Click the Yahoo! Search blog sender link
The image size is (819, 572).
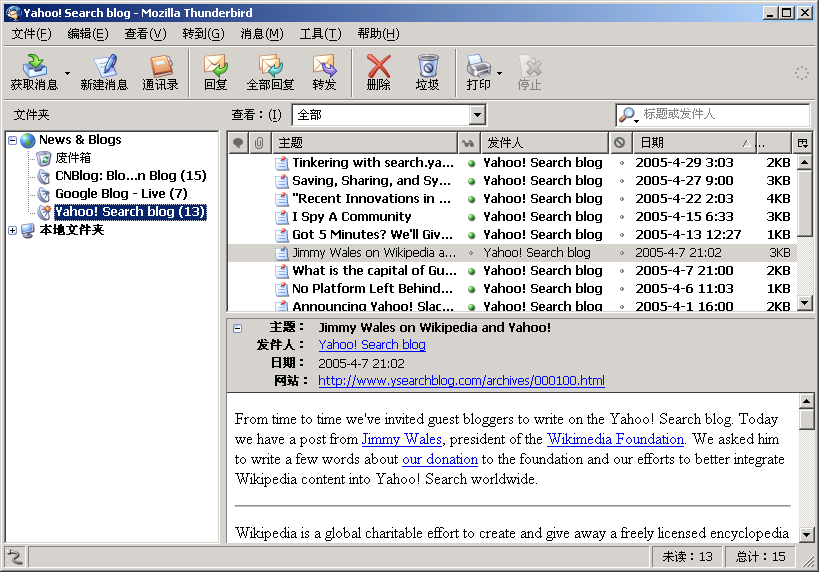point(372,345)
